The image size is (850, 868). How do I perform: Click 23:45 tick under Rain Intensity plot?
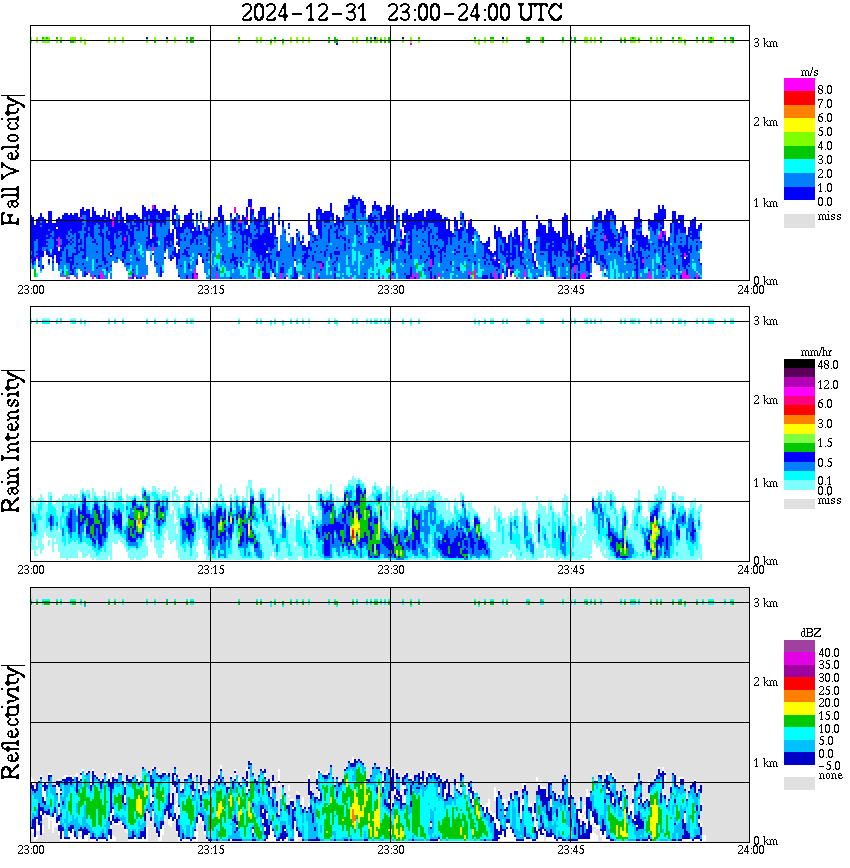pos(570,570)
